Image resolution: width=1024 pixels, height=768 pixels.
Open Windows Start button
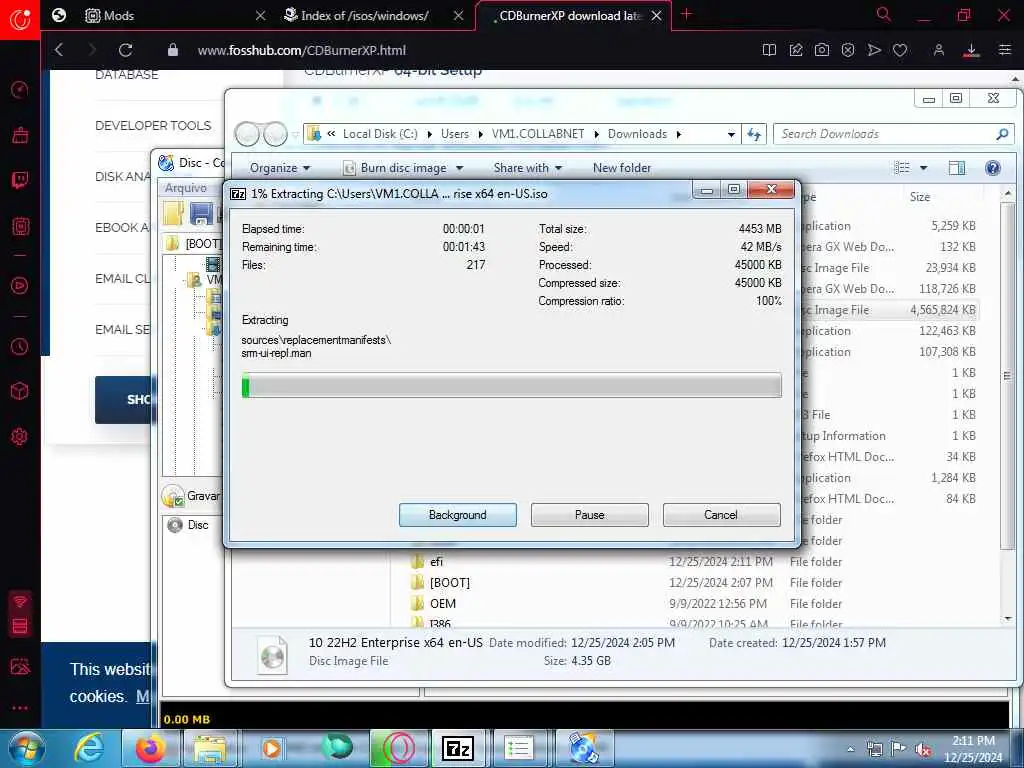(26, 749)
